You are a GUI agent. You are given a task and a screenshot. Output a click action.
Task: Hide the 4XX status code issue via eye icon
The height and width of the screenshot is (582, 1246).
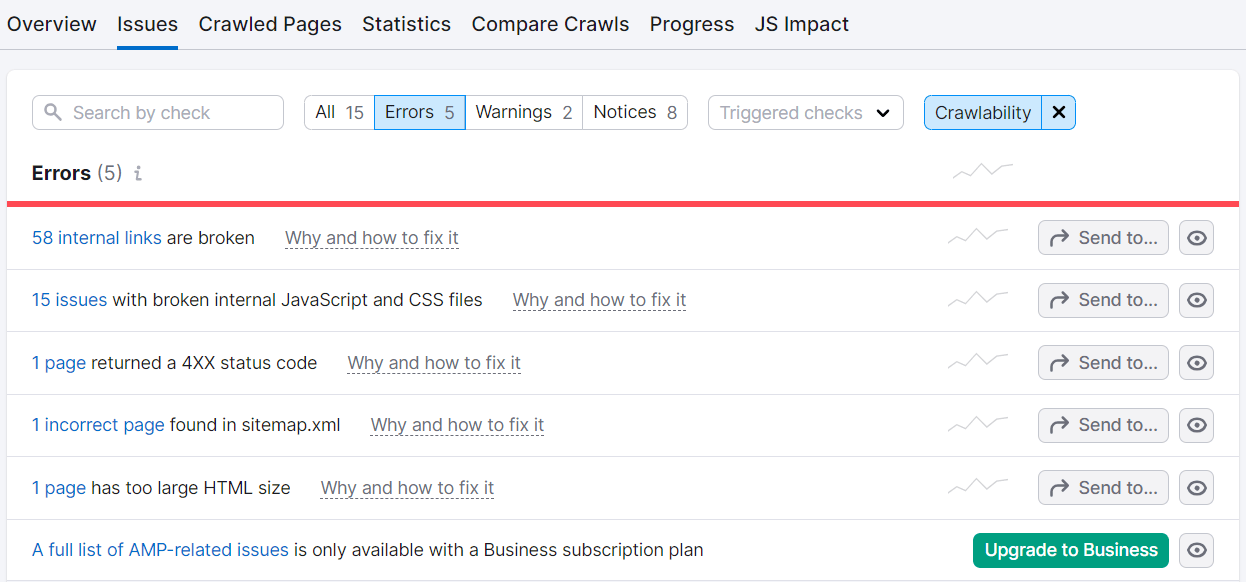[1197, 363]
